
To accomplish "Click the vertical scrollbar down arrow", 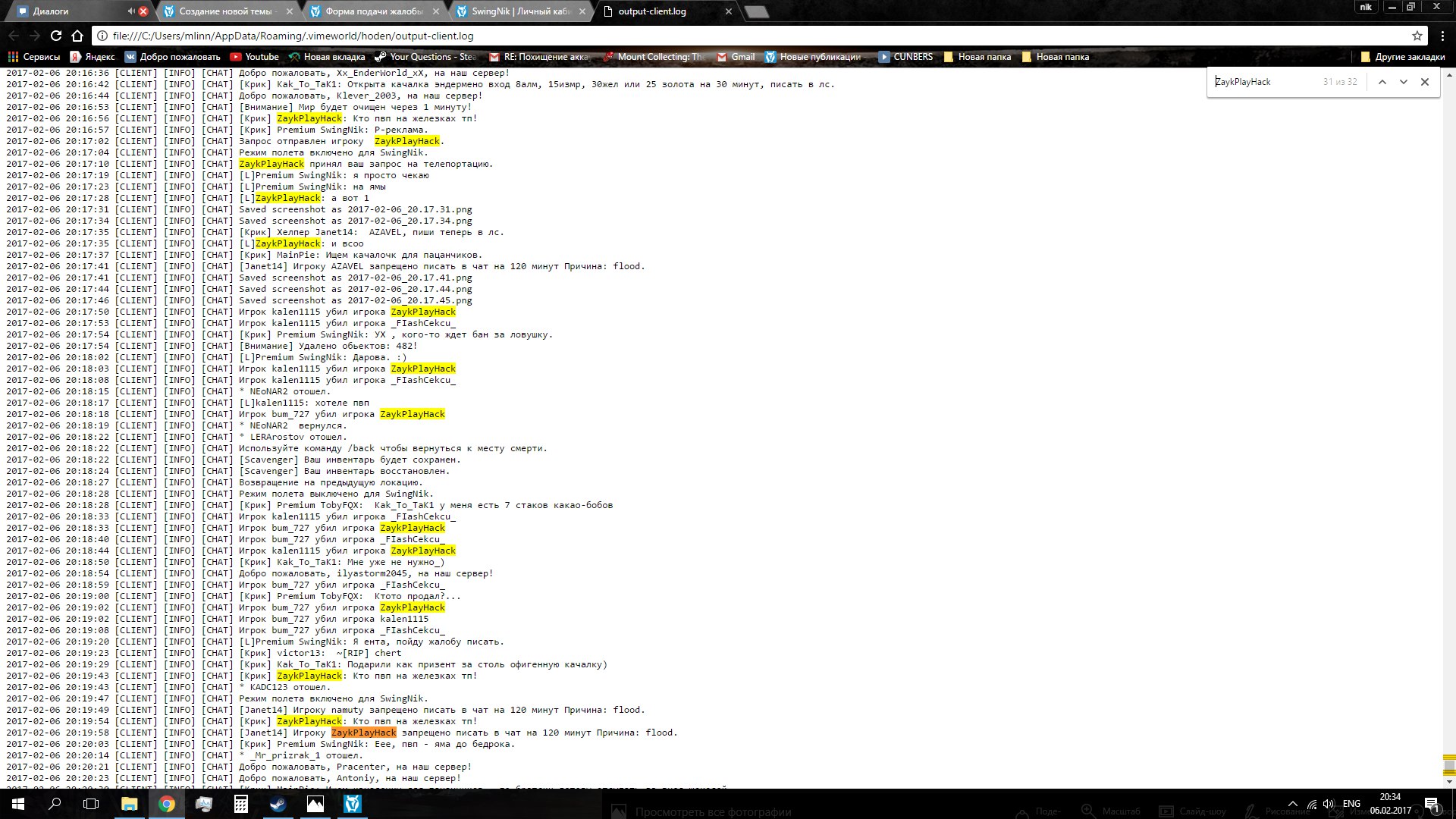I will [x=1449, y=782].
